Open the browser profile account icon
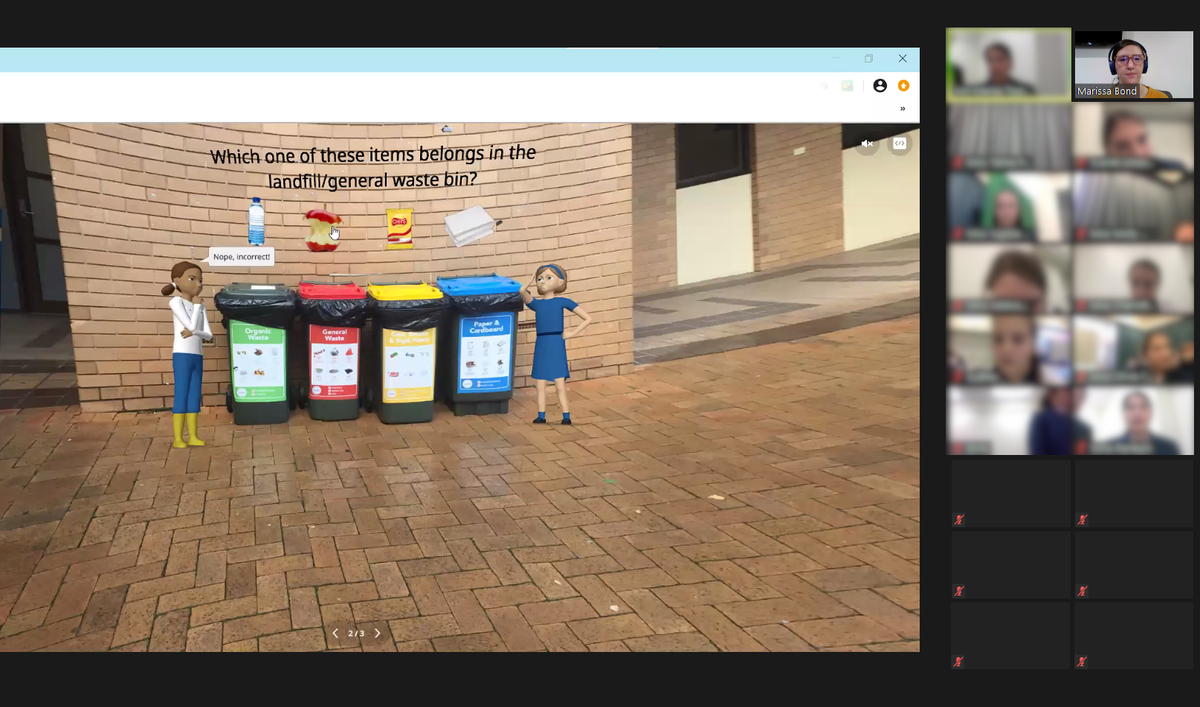 click(x=881, y=86)
